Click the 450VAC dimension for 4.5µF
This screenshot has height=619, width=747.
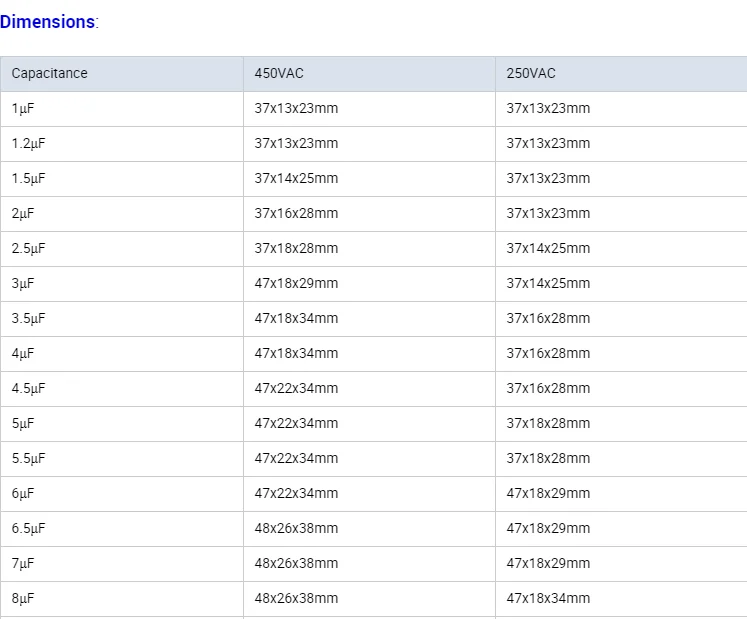pyautogui.click(x=296, y=389)
